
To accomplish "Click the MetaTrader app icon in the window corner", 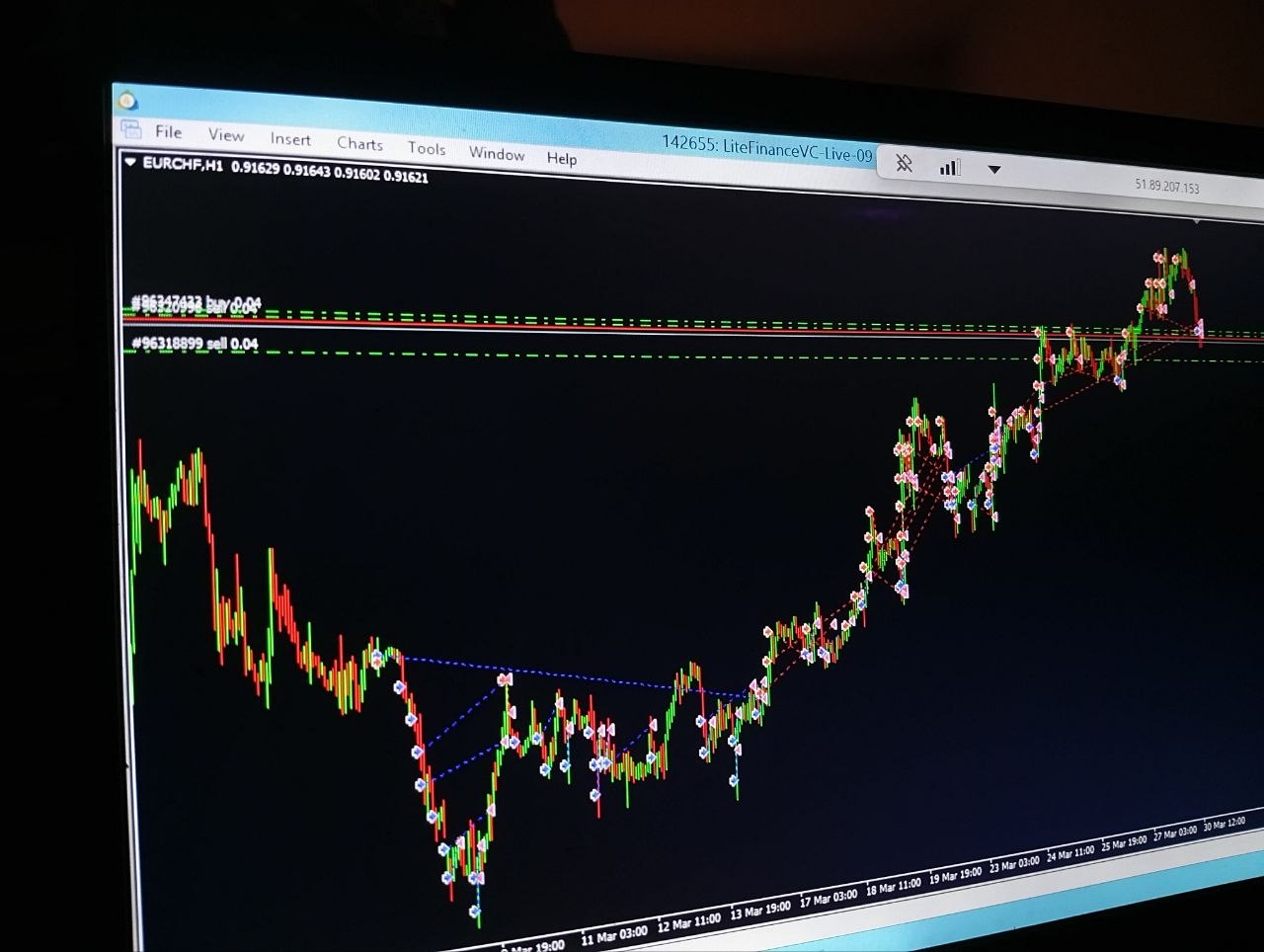I will pyautogui.click(x=127, y=101).
